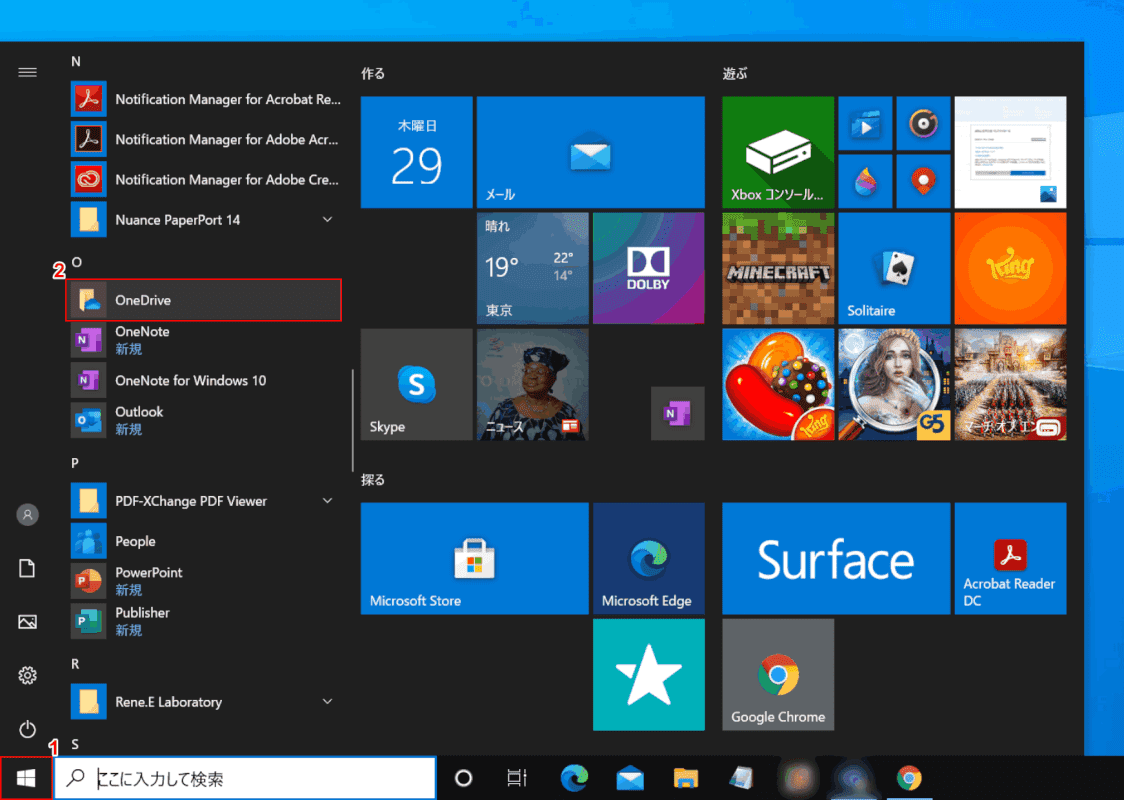
Task: Open OneDrive from the app list
Action: (x=204, y=300)
